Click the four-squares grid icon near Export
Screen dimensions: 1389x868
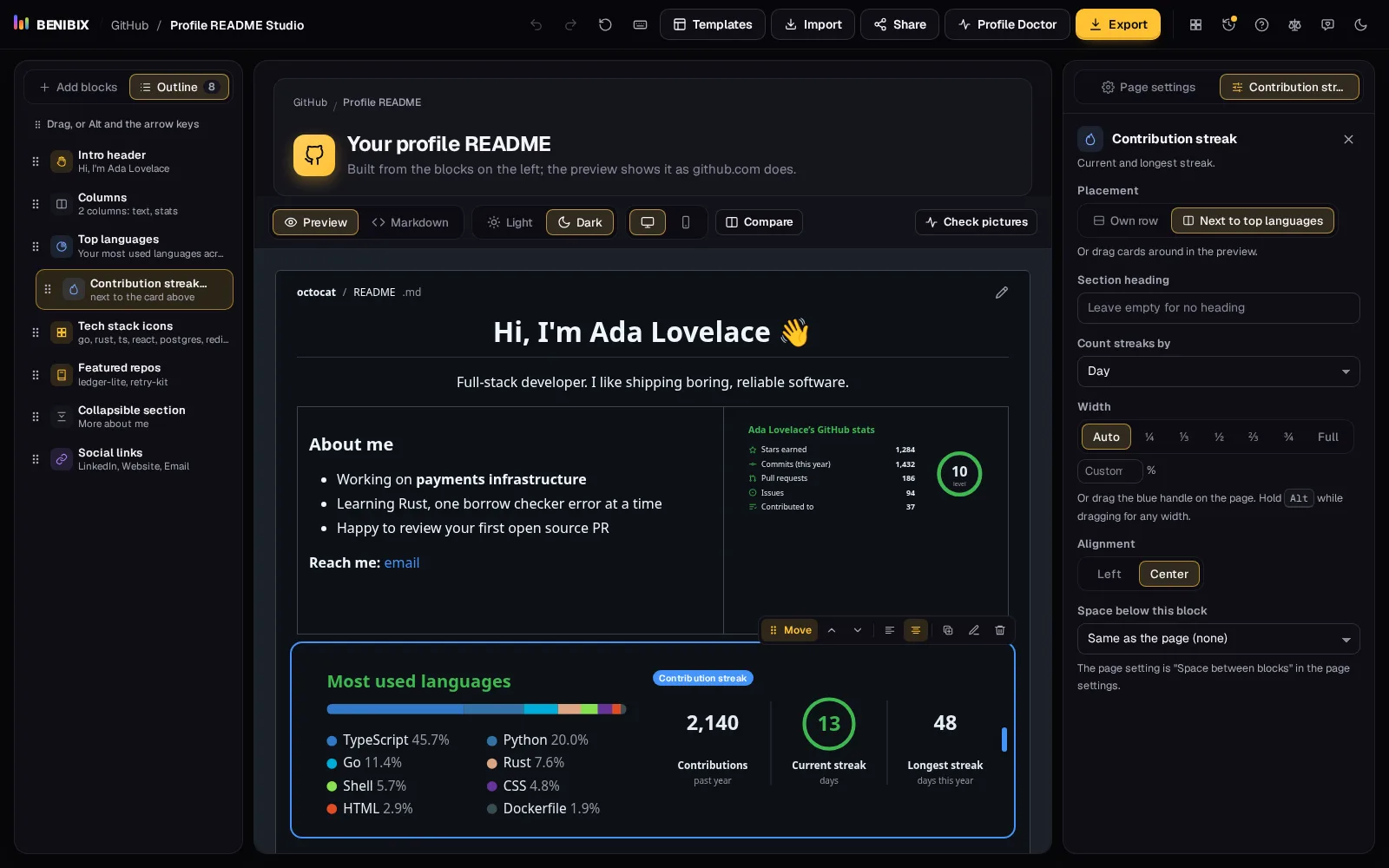coord(1195,24)
